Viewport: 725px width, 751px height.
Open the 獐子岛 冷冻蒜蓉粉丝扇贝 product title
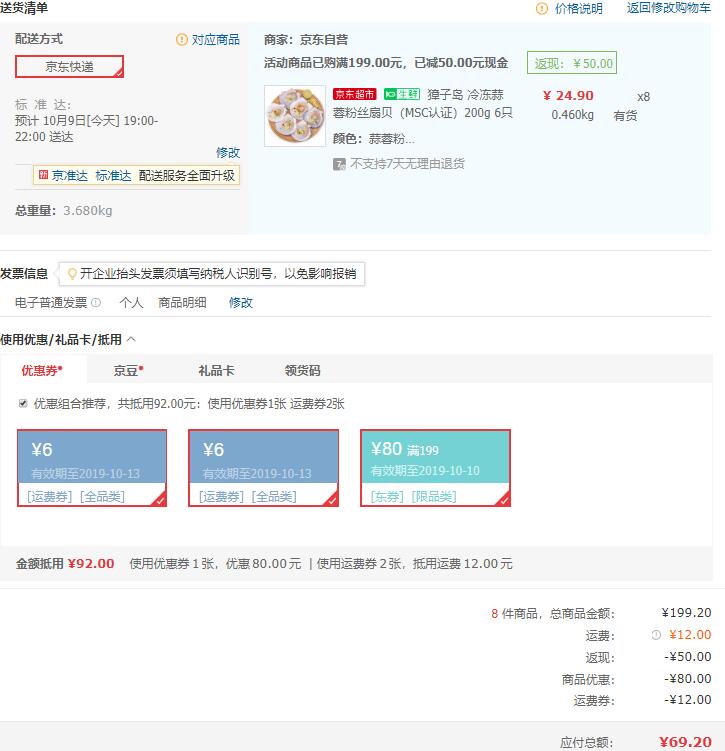423,103
